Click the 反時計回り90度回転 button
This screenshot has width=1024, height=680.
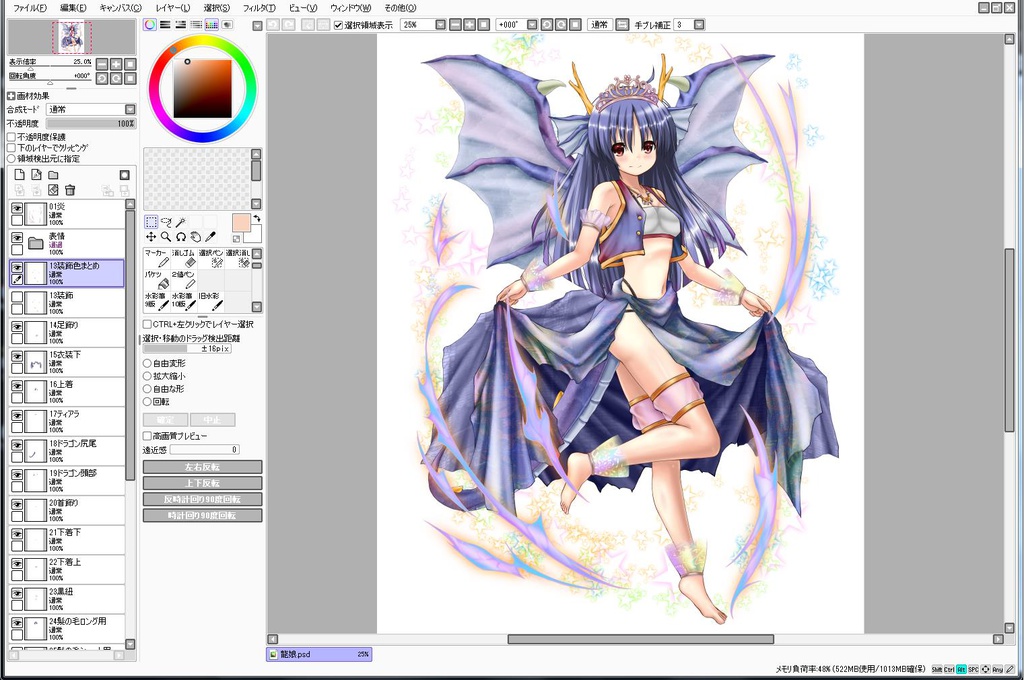point(202,499)
